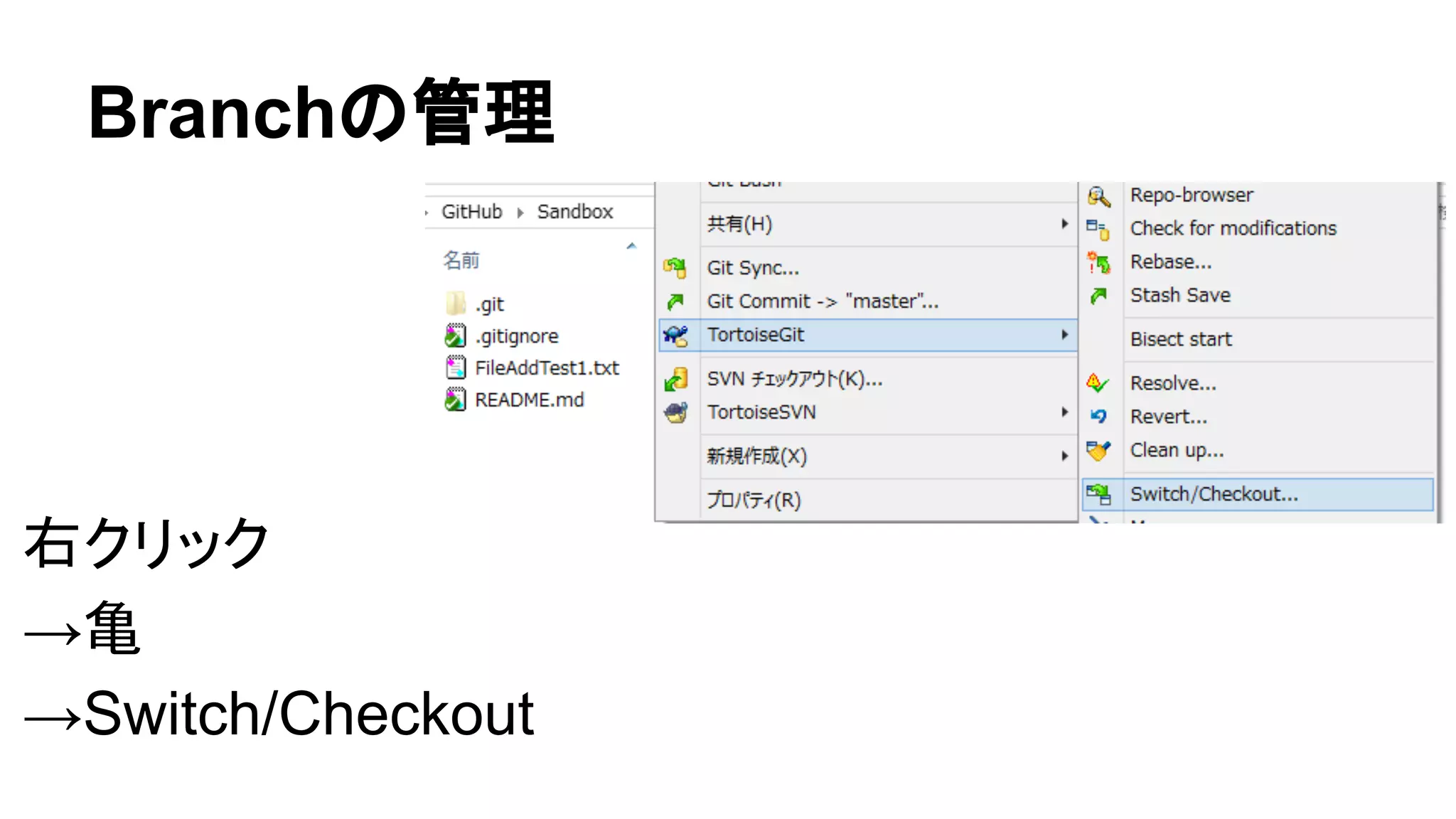Open the TortoiseSVN menu entry

pos(867,412)
